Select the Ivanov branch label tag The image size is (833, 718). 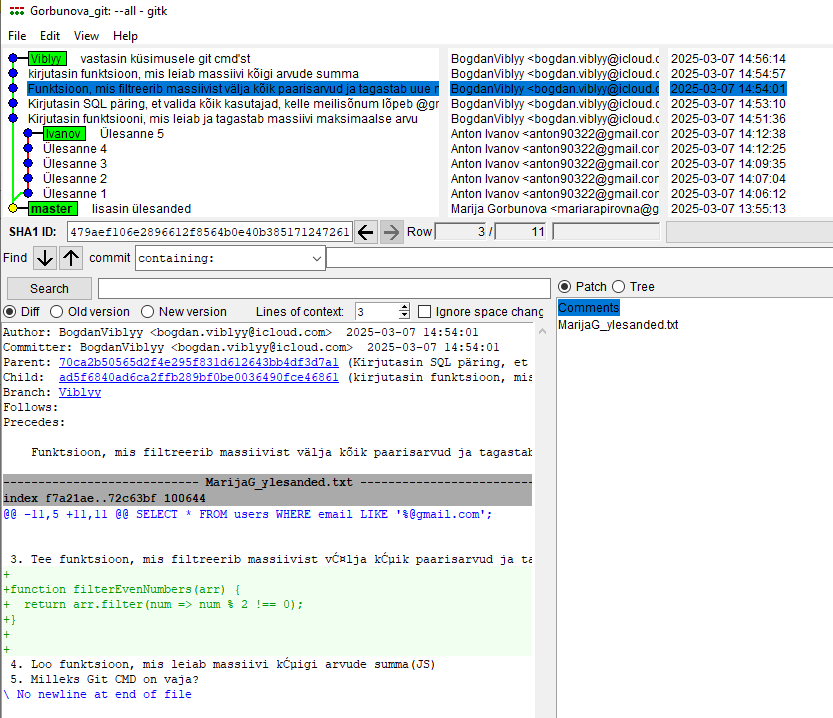click(x=63, y=134)
